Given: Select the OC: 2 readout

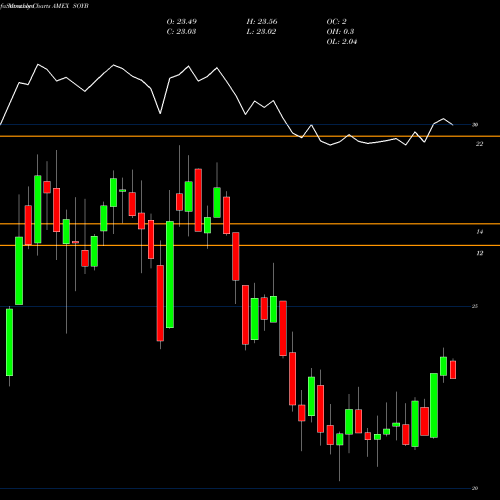Looking at the screenshot, I should (x=336, y=22).
